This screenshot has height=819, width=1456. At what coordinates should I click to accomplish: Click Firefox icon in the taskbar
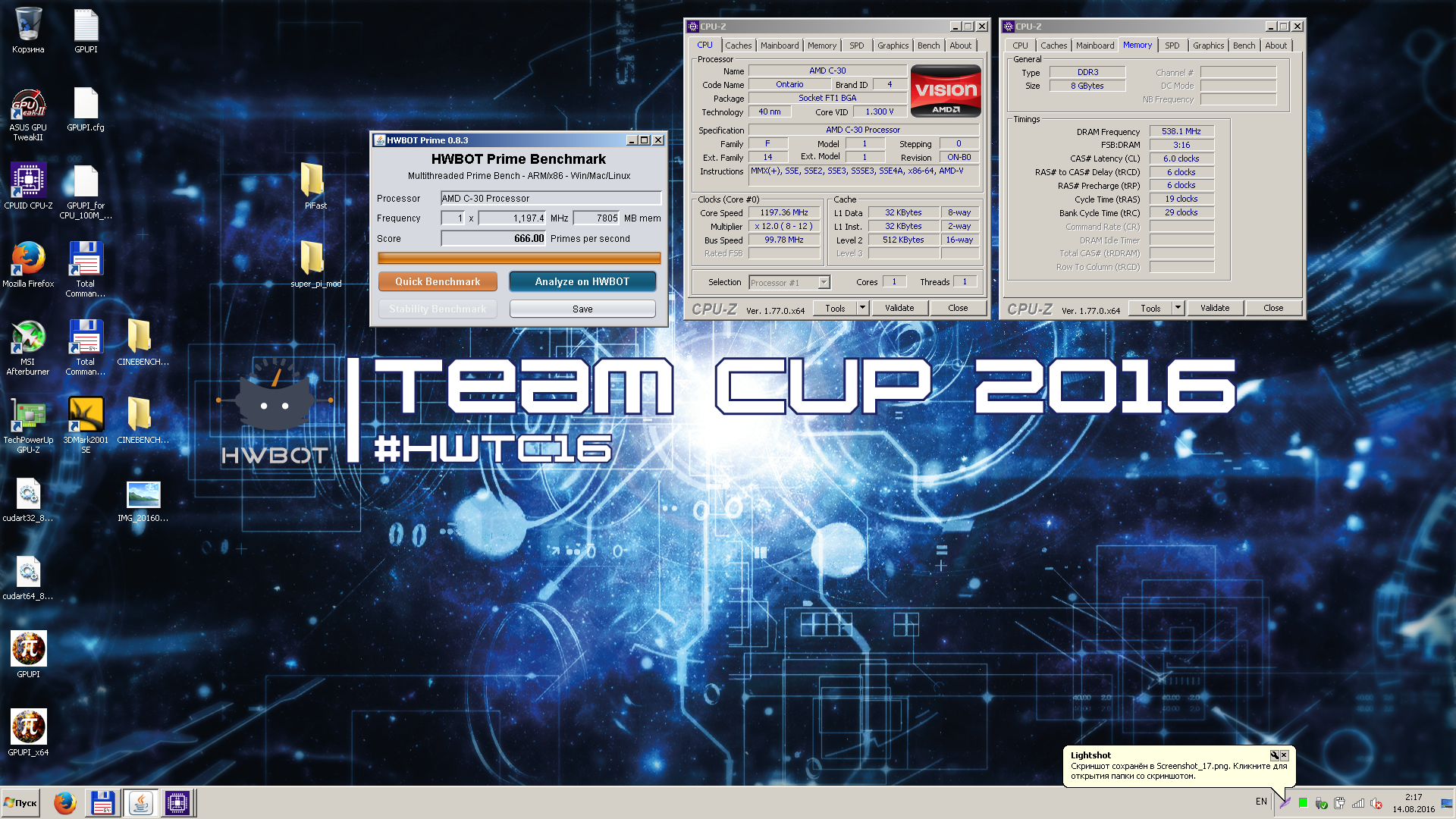click(x=65, y=803)
